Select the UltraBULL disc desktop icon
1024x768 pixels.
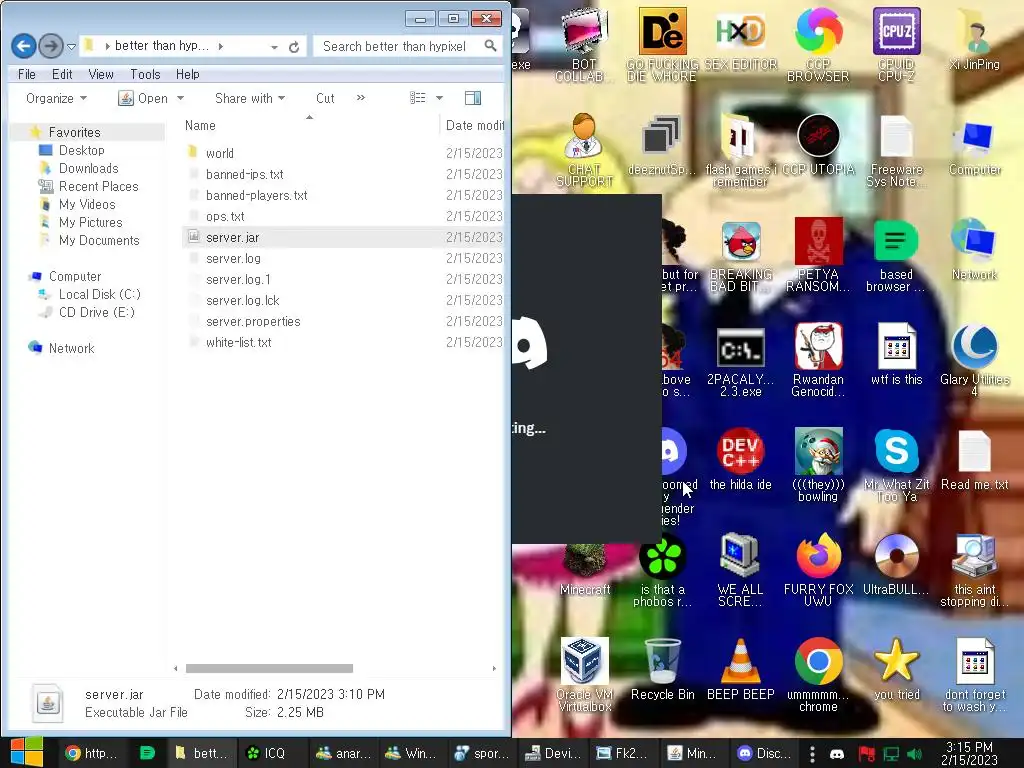click(x=896, y=566)
